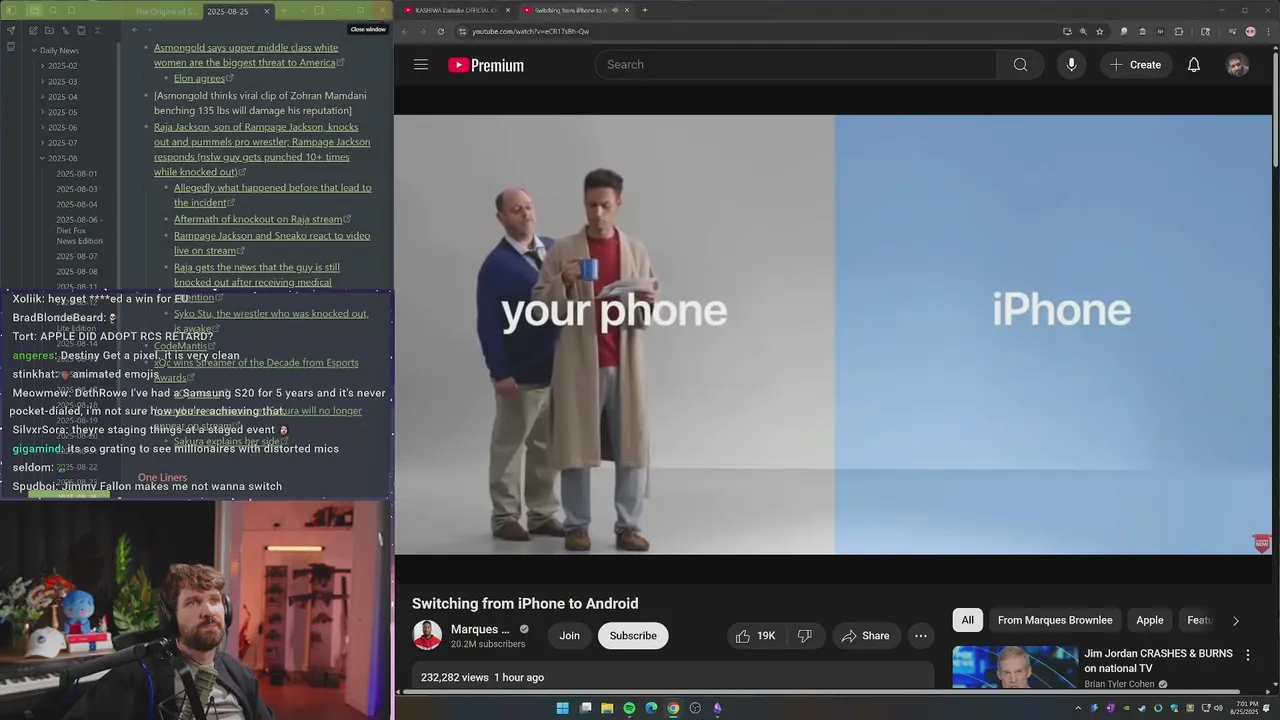The height and width of the screenshot is (720, 1280).
Task: Open Spotify from the taskbar
Action: pyautogui.click(x=629, y=708)
